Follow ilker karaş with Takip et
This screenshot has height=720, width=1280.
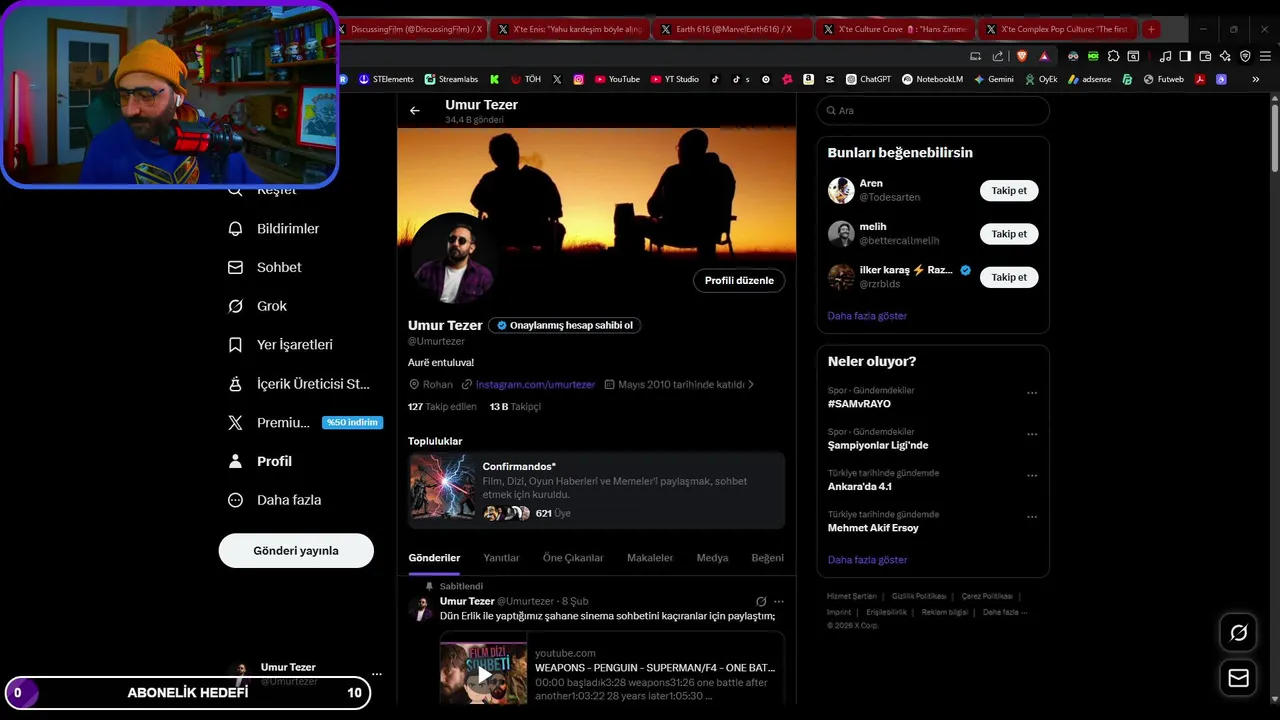point(1009,277)
